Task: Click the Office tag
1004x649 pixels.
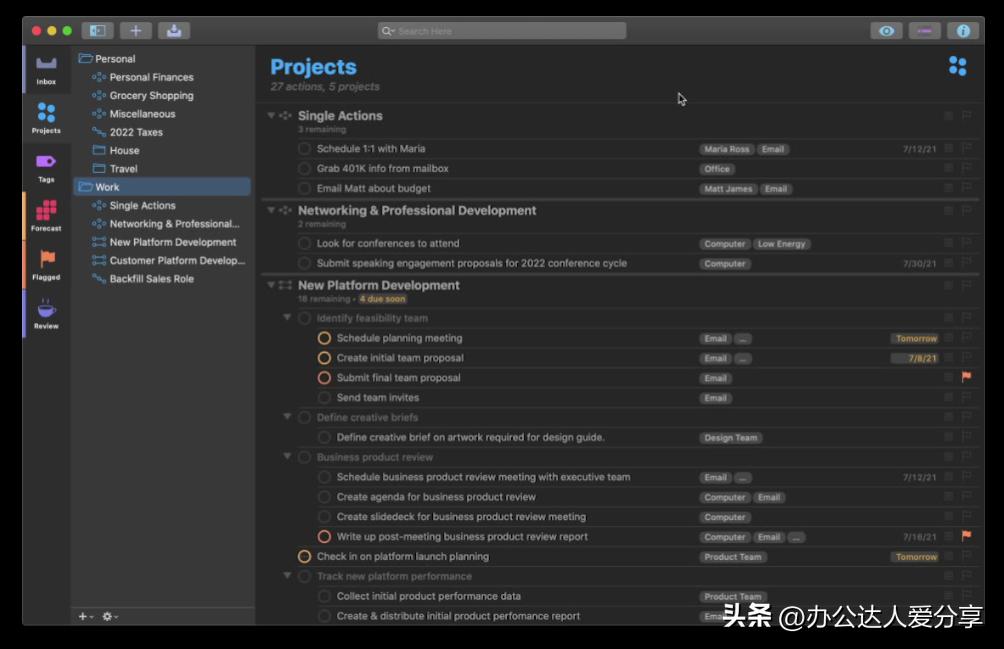Action: [717, 169]
